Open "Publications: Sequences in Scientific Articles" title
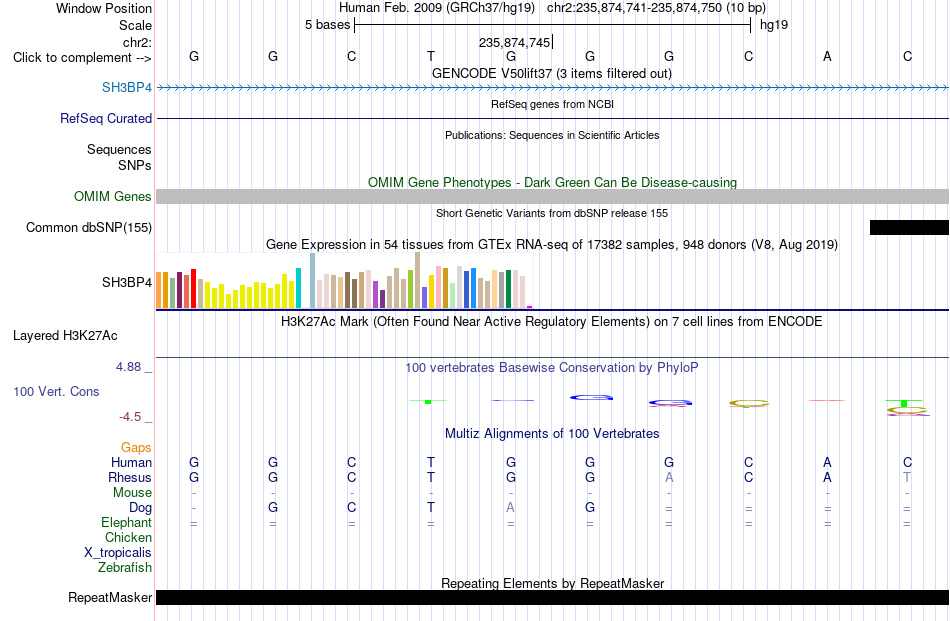Screen dimensions: 950x621 [x=552, y=135]
